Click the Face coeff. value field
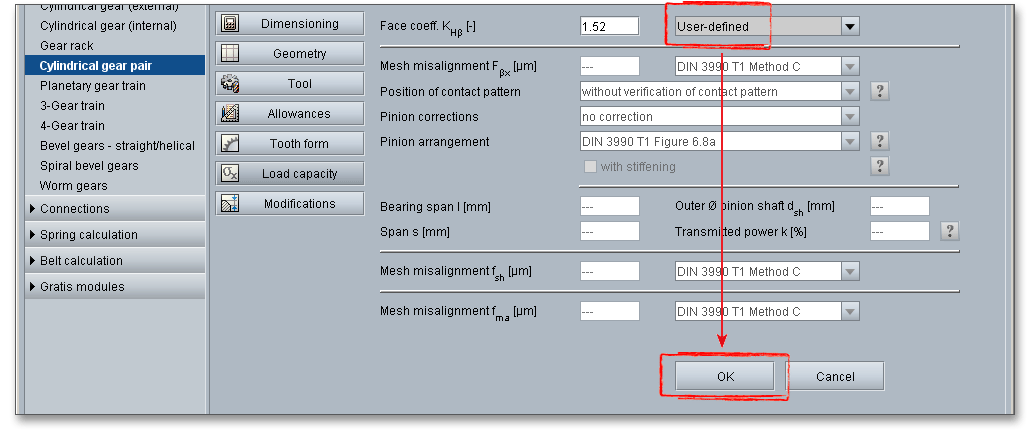The image size is (1030, 430). 609,27
